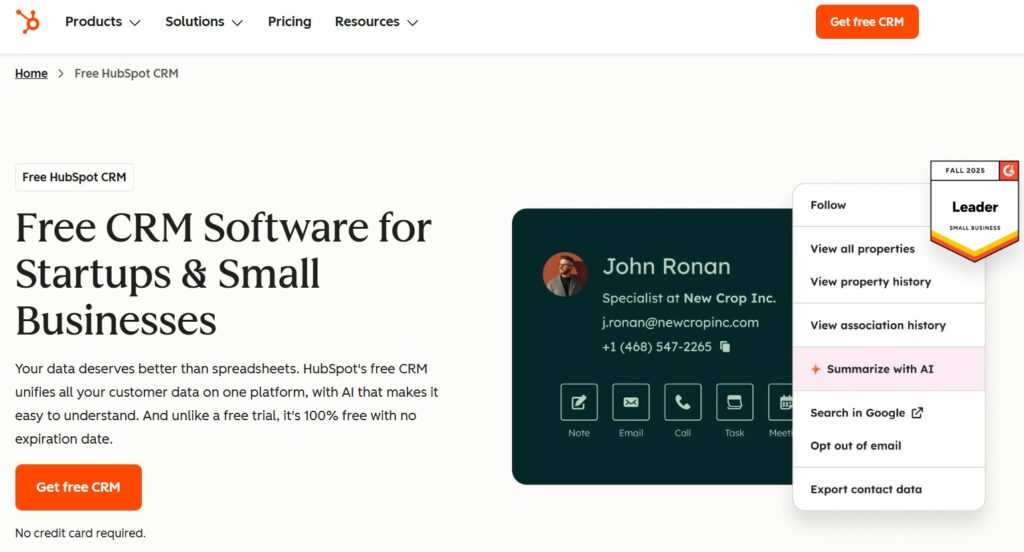Expand the Resources navigation dropdown
Screen dimensions: 1024x552
coord(376,22)
